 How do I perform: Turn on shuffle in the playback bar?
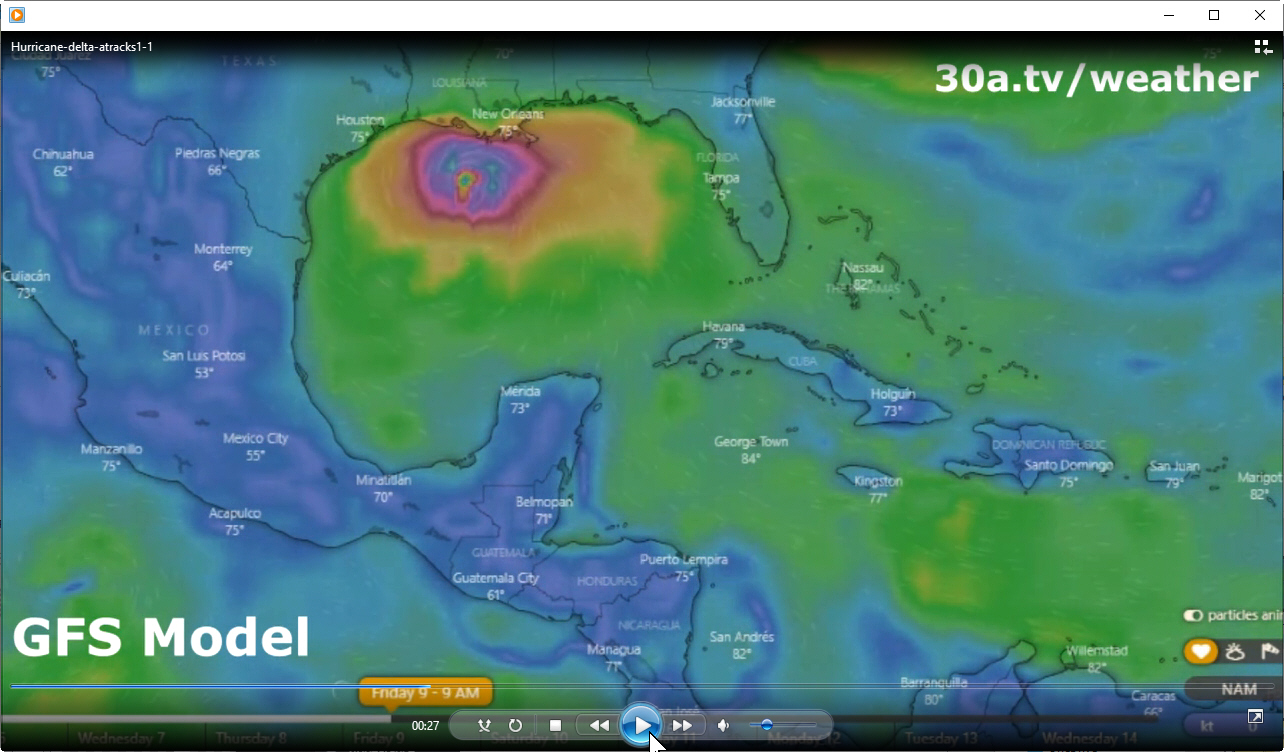click(x=484, y=726)
